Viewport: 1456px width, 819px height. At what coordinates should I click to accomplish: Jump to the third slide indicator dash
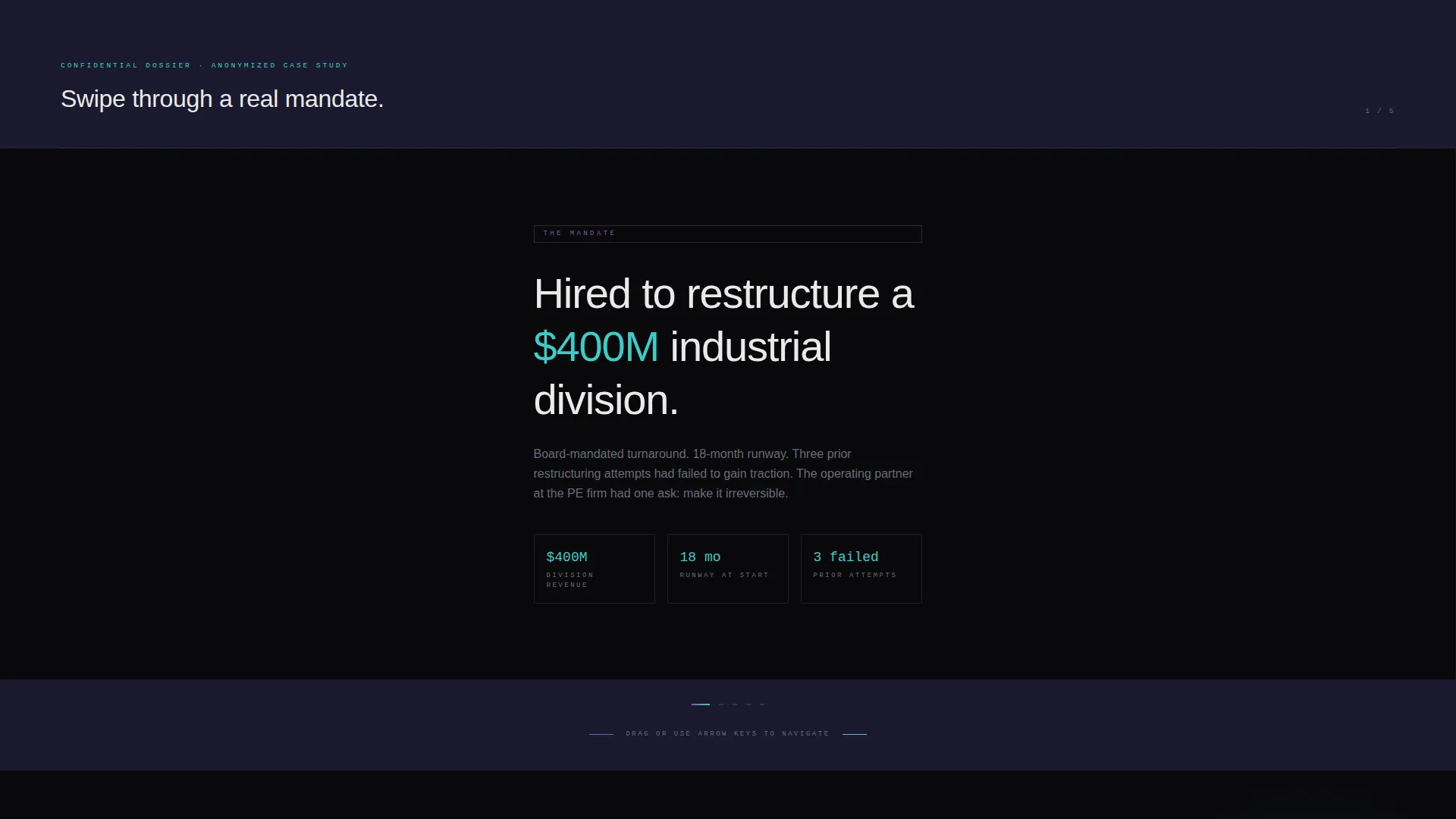point(735,704)
